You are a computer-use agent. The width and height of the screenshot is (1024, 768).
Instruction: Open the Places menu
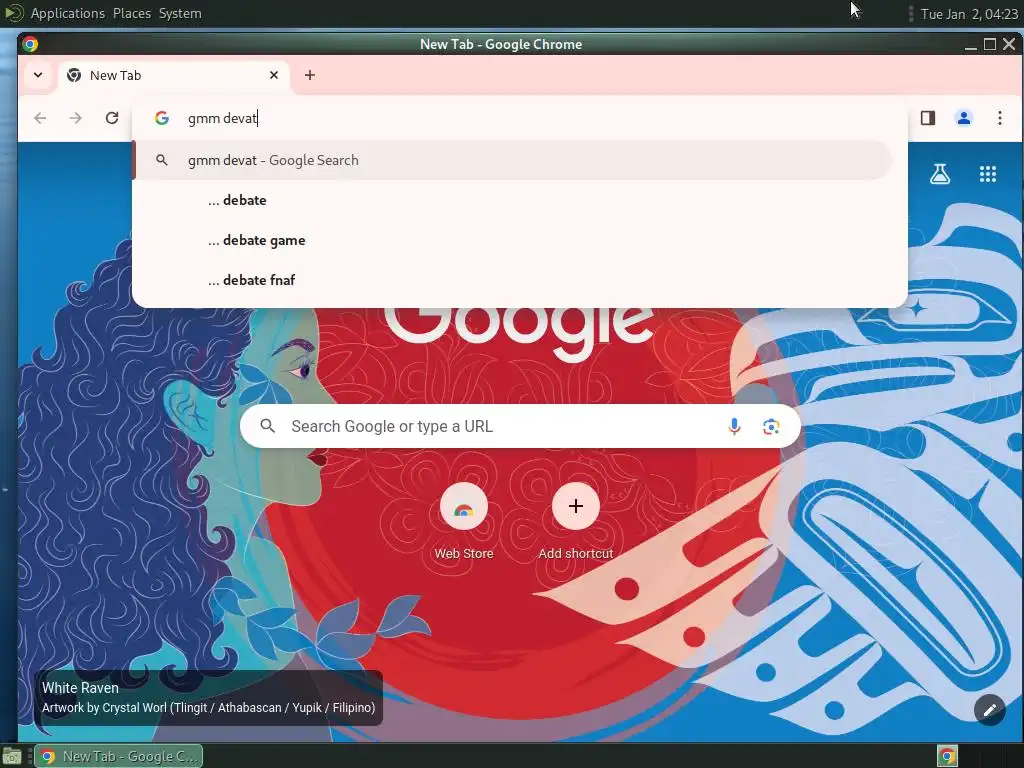[x=132, y=13]
